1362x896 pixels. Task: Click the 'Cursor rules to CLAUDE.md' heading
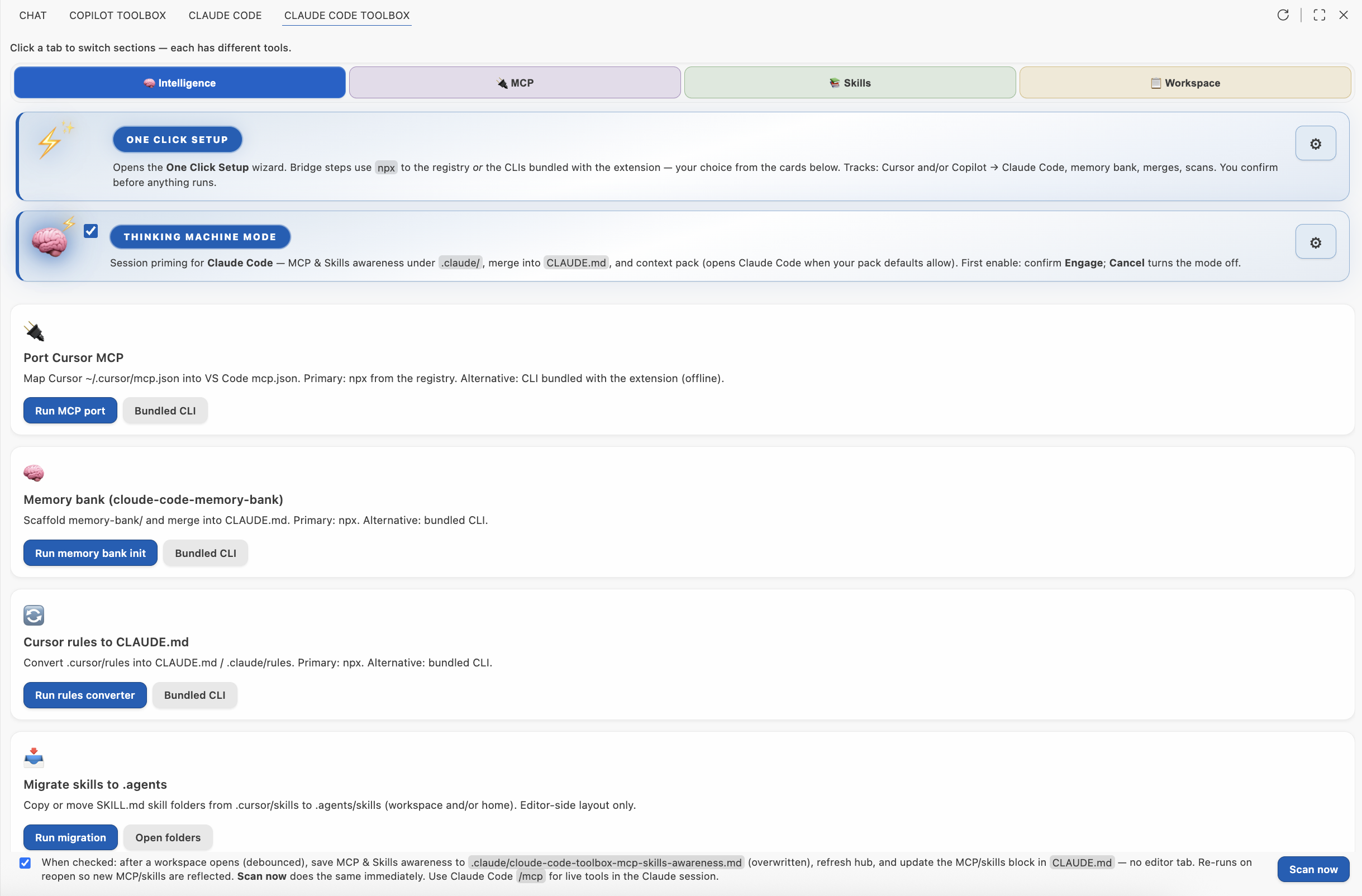(106, 642)
